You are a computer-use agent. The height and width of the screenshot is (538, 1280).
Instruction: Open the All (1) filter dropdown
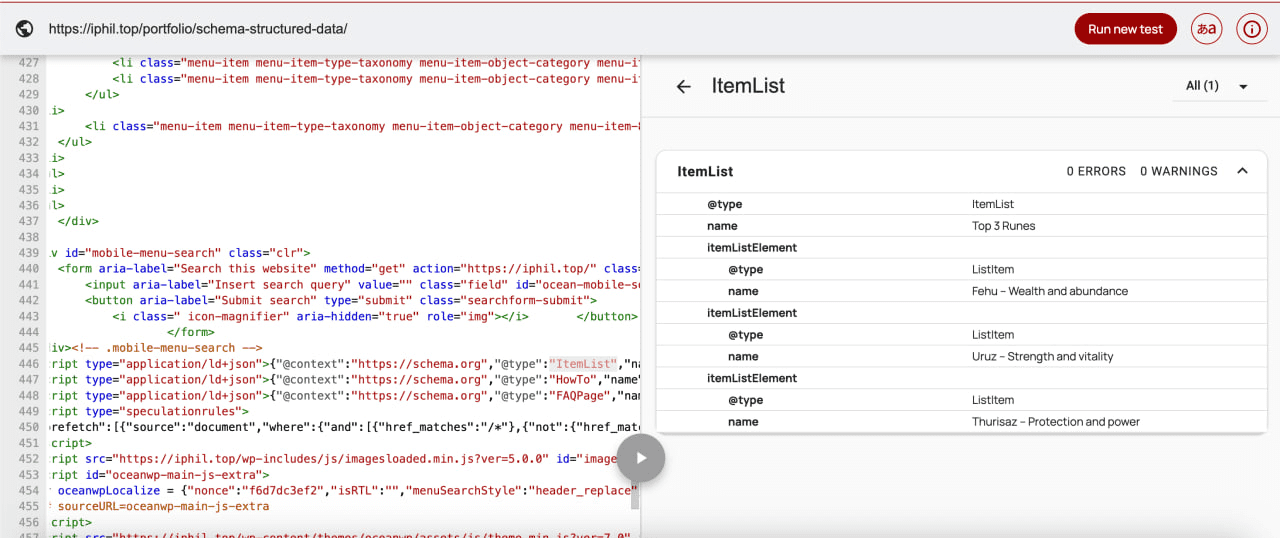coord(1217,86)
